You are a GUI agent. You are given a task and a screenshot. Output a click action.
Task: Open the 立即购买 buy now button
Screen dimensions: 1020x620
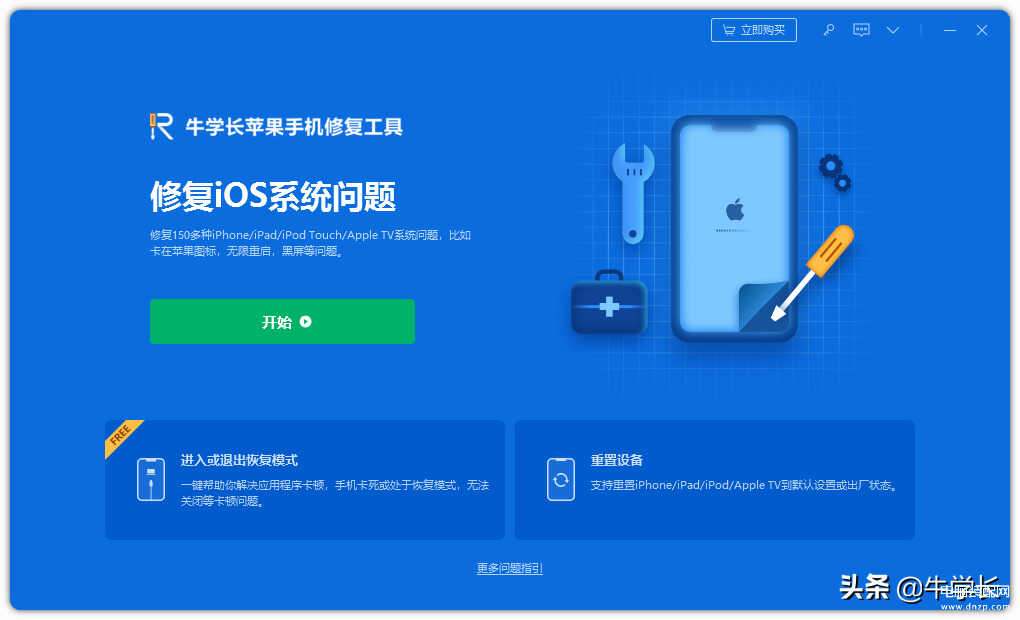click(x=753, y=30)
